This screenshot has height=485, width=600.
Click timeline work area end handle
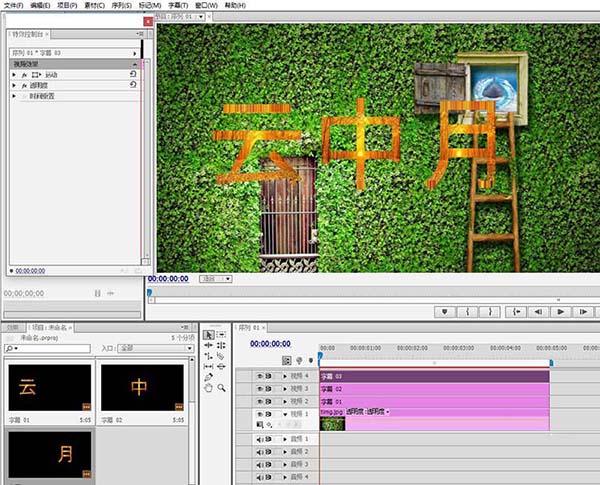point(551,362)
